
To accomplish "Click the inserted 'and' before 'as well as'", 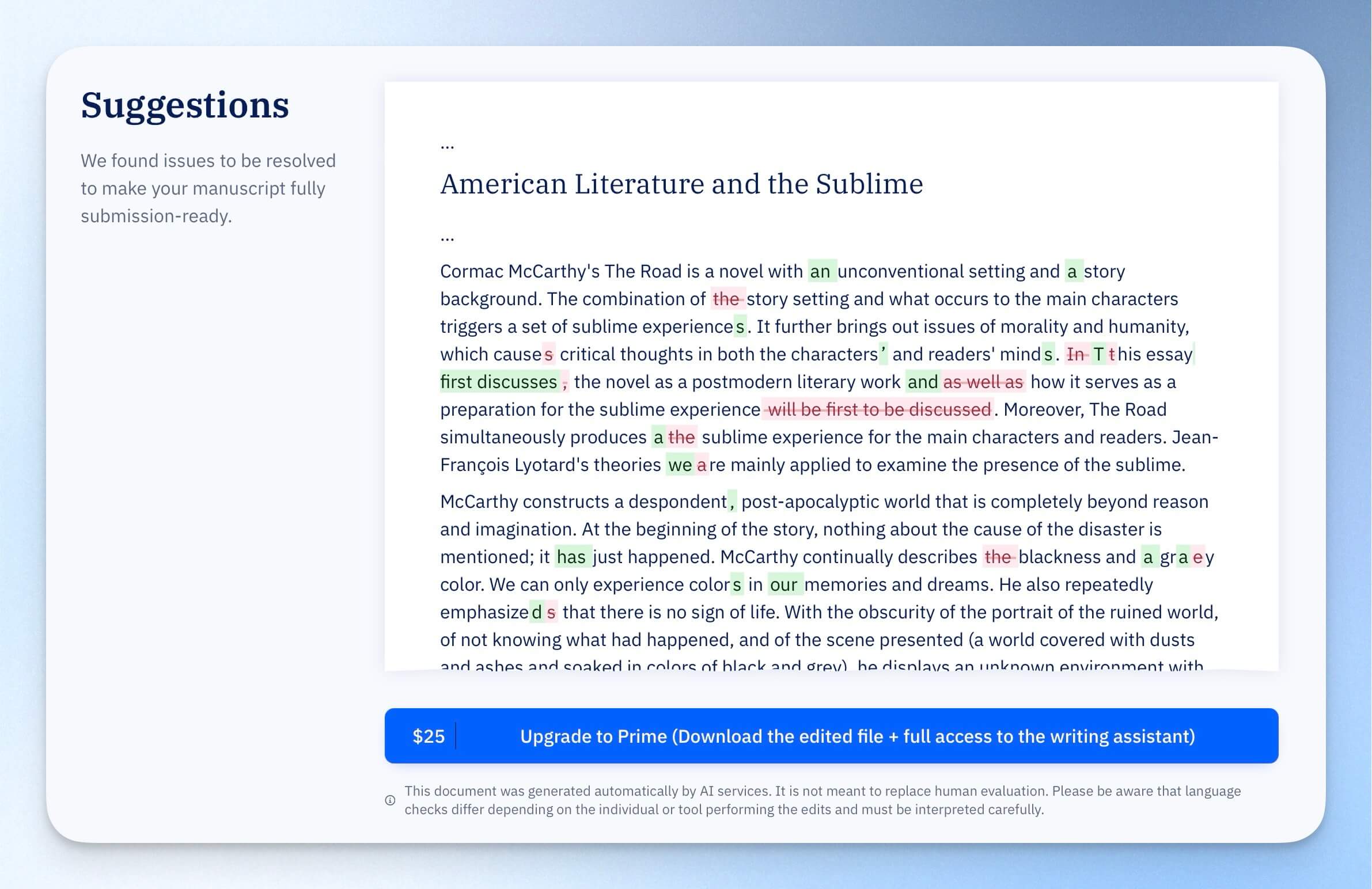I will tap(923, 381).
